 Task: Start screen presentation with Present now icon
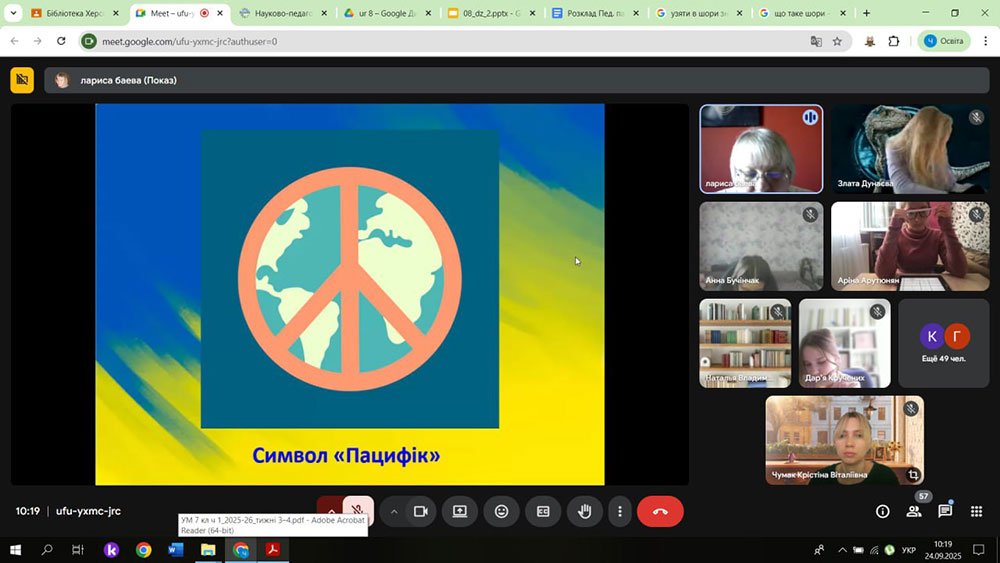pyautogui.click(x=460, y=511)
